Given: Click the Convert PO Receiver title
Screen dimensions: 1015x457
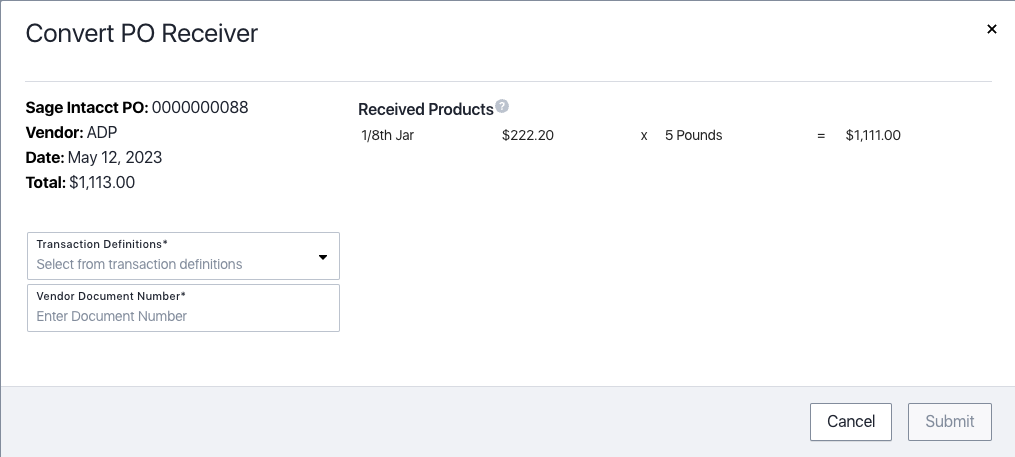Looking at the screenshot, I should [x=142, y=33].
